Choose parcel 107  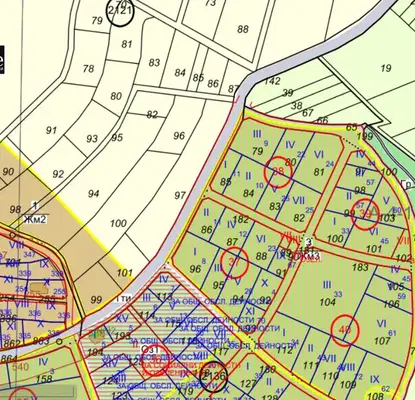[x=382, y=341]
